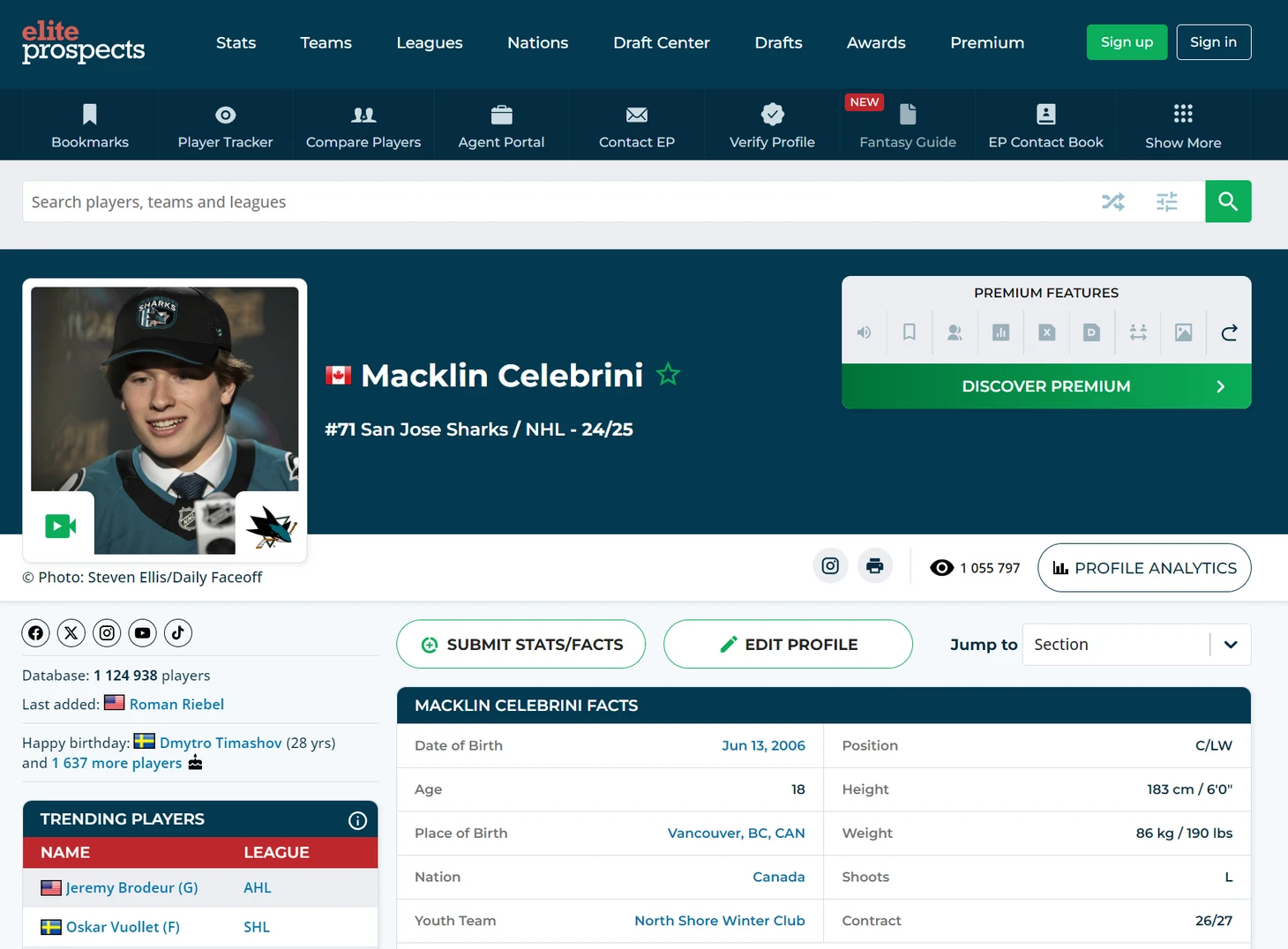The height and width of the screenshot is (949, 1288).
Task: Focus the search players, teams and leagues field
Action: (556, 202)
